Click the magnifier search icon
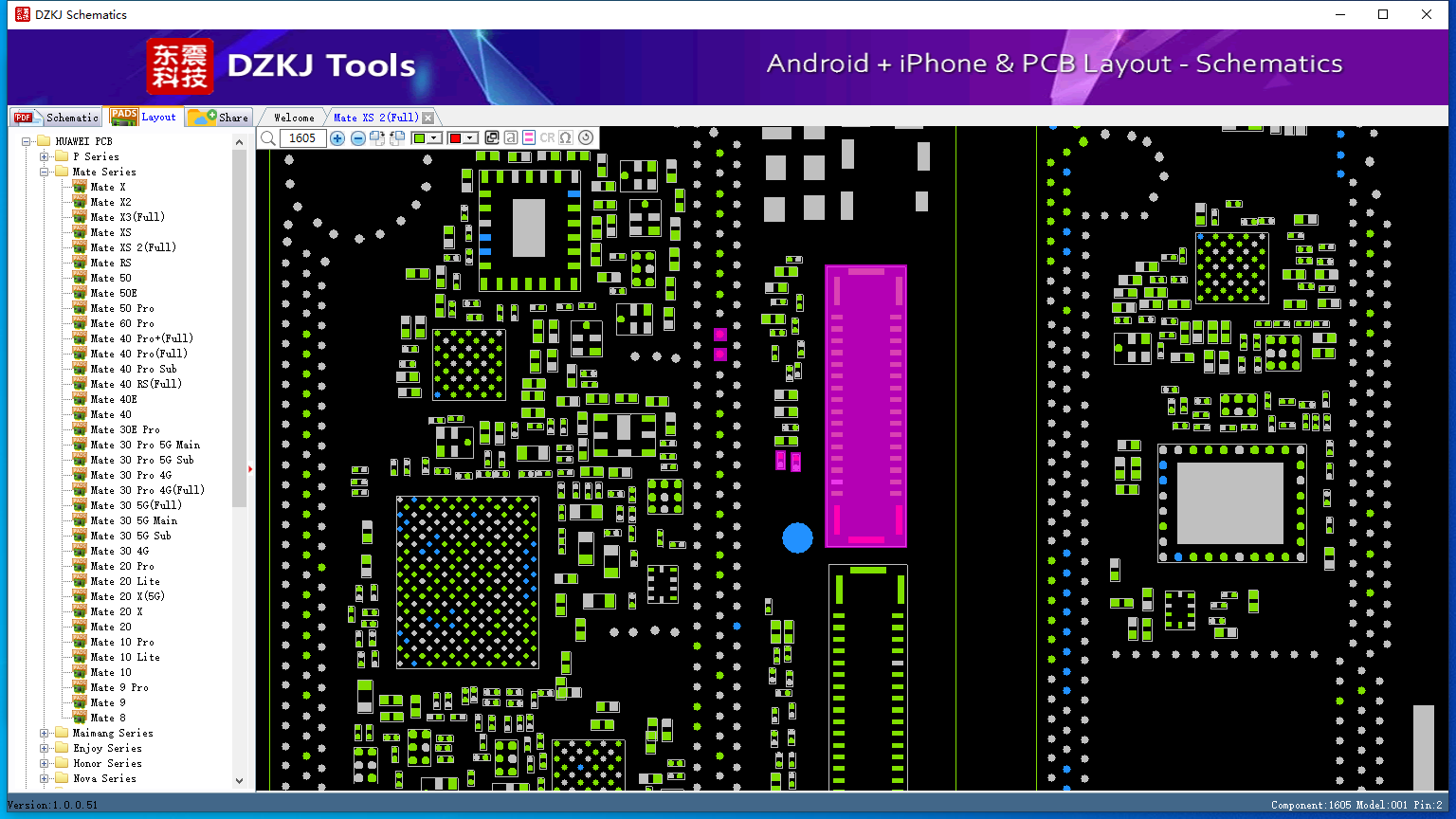Viewport: 1456px width, 819px height. [268, 138]
